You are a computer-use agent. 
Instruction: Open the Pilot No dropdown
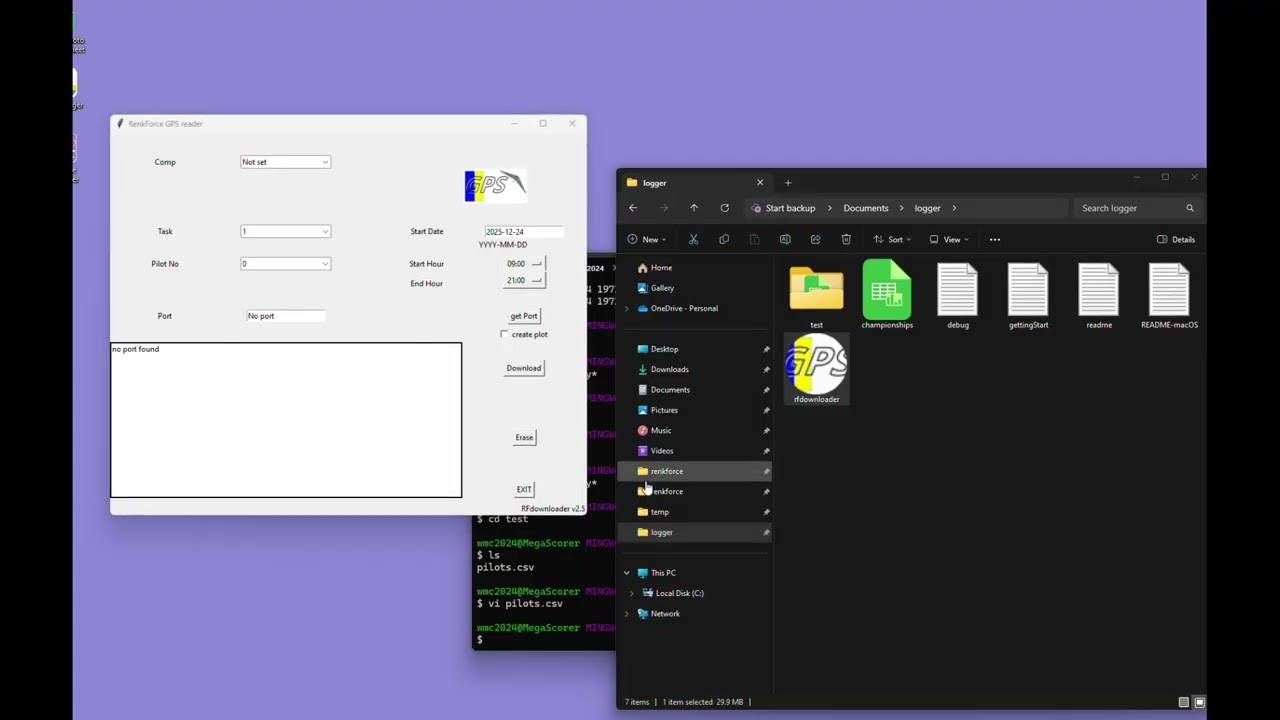tap(285, 264)
